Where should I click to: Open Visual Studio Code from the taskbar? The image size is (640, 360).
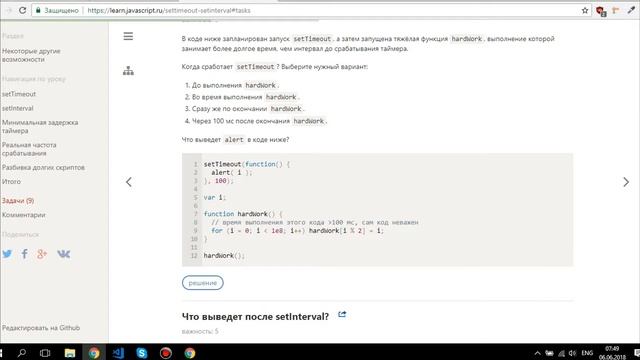118,353
